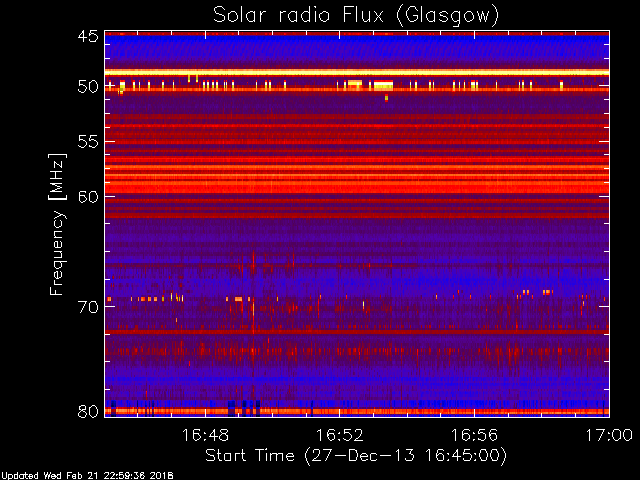The width and height of the screenshot is (640, 480).
Task: Select the 'Frequency [MHz]' axis label
Action: point(57,224)
